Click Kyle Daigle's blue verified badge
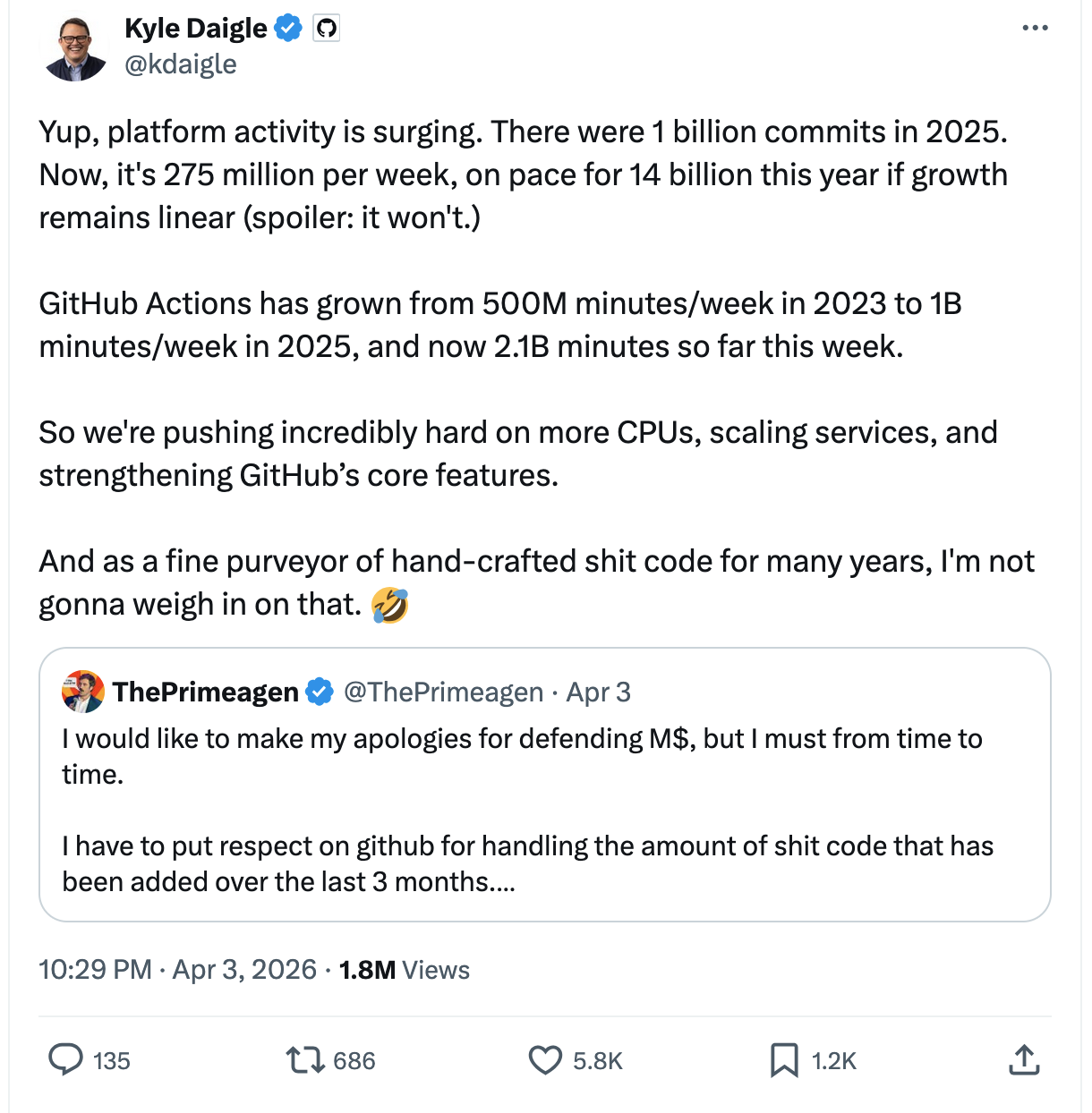1092x1113 pixels. (287, 29)
